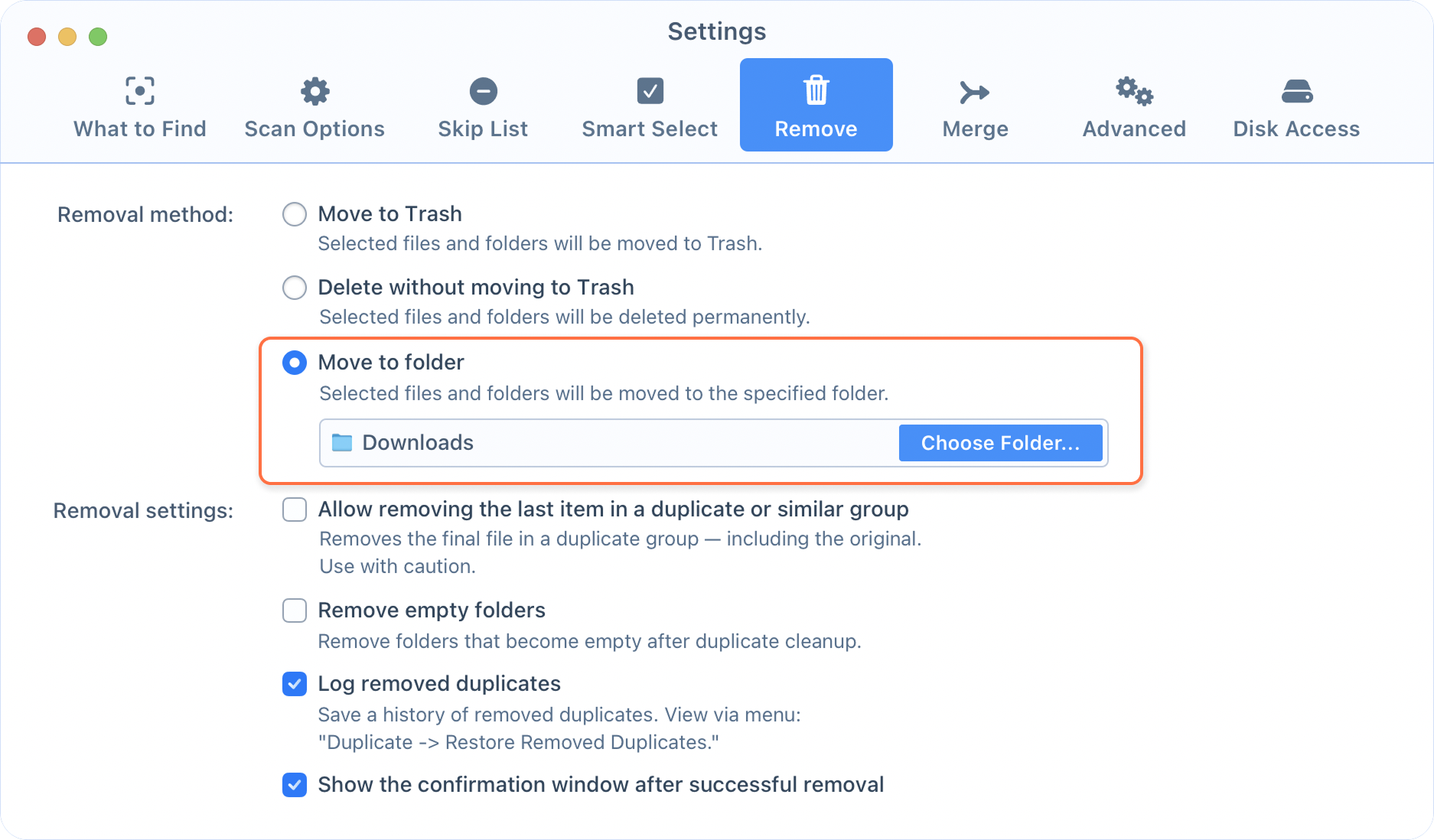
Task: Select Delete without moving to Trash radio
Action: click(295, 288)
